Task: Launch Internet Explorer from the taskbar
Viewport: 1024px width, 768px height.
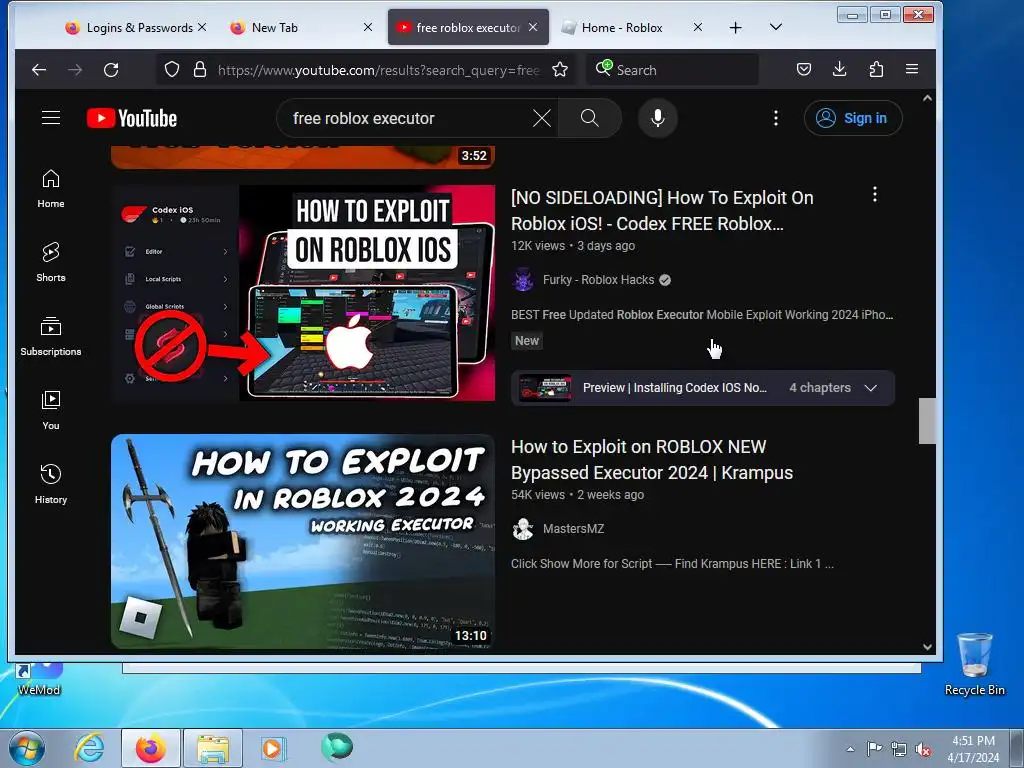Action: point(89,748)
